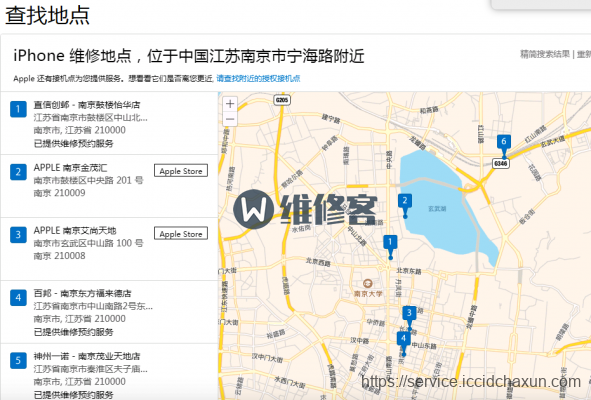Open the APPLE 南京金茂汇 result

(70, 167)
